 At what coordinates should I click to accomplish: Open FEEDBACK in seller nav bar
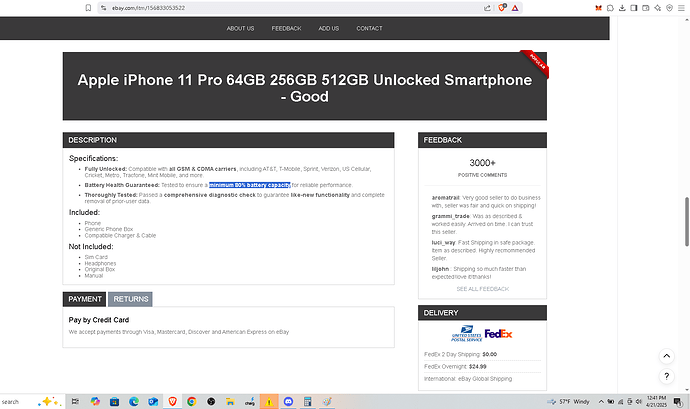(286, 28)
